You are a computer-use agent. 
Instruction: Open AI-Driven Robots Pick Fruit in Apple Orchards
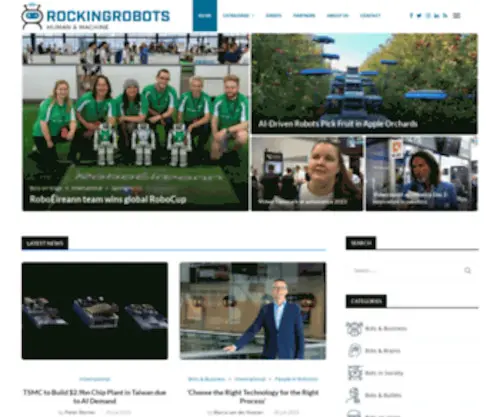[x=338, y=124]
